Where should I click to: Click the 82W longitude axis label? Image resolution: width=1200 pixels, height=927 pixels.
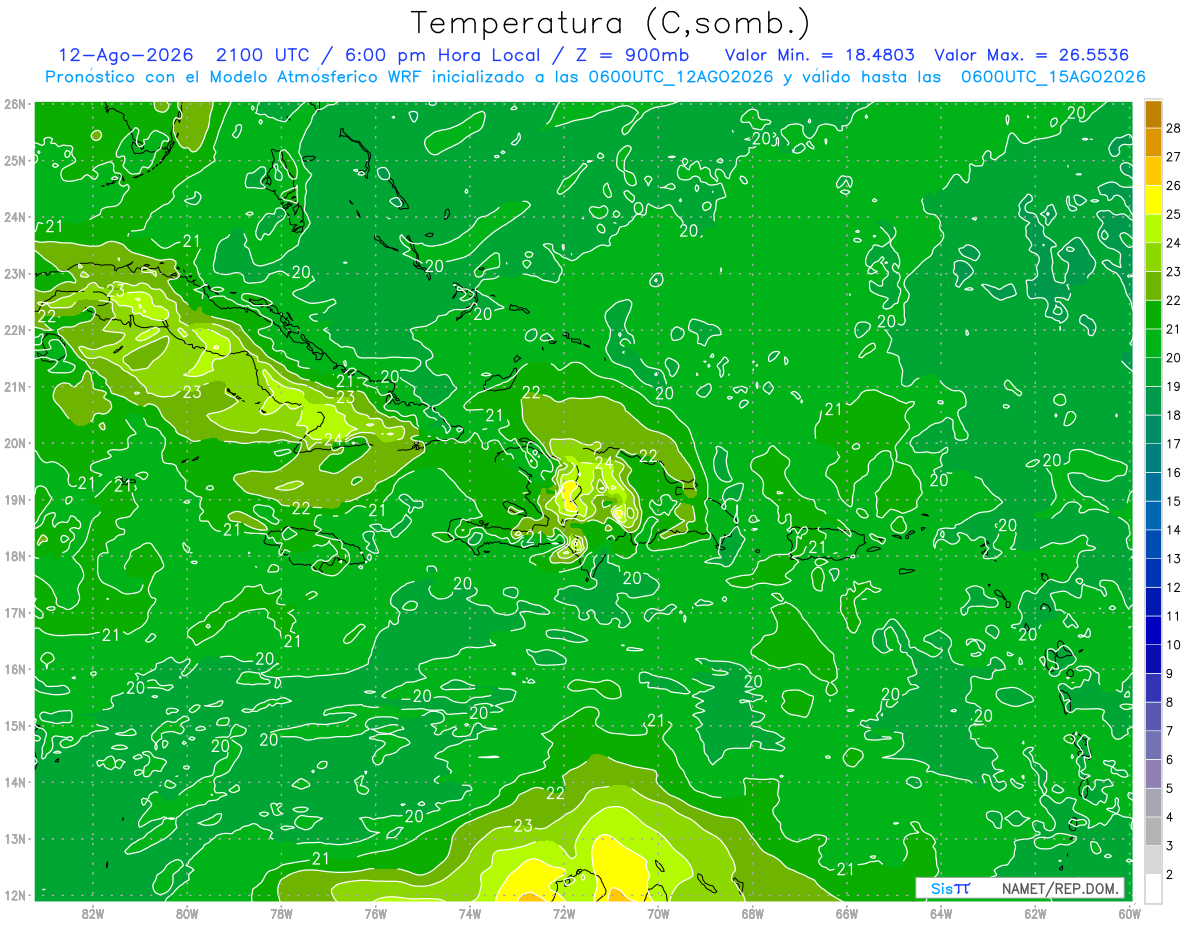93,913
